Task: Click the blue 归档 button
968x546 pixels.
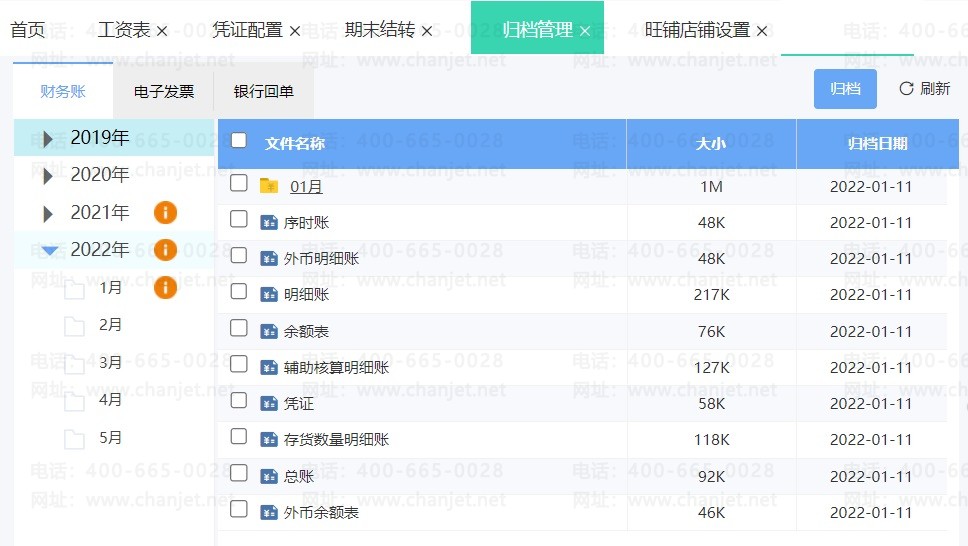Action: tap(845, 89)
